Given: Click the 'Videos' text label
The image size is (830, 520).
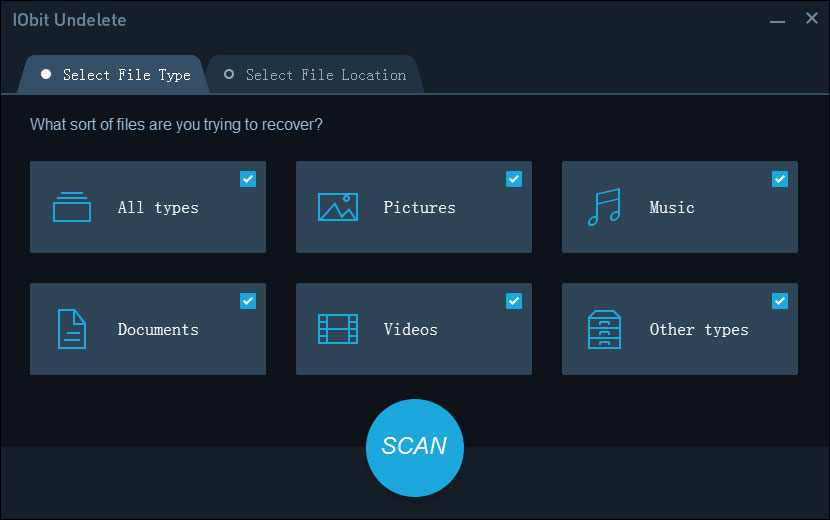Looking at the screenshot, I should point(410,329).
